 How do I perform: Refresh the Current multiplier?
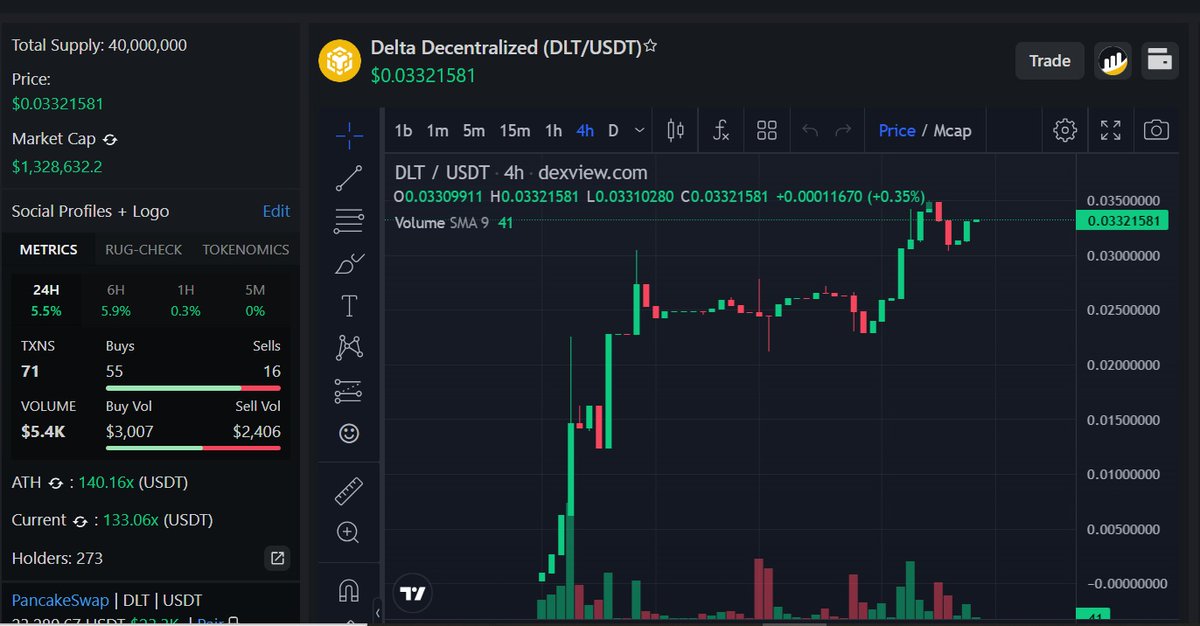pyautogui.click(x=81, y=521)
